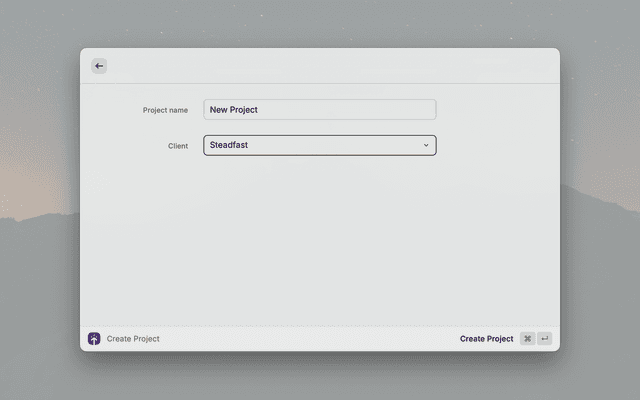Click the chevron in the Client field

tap(426, 145)
